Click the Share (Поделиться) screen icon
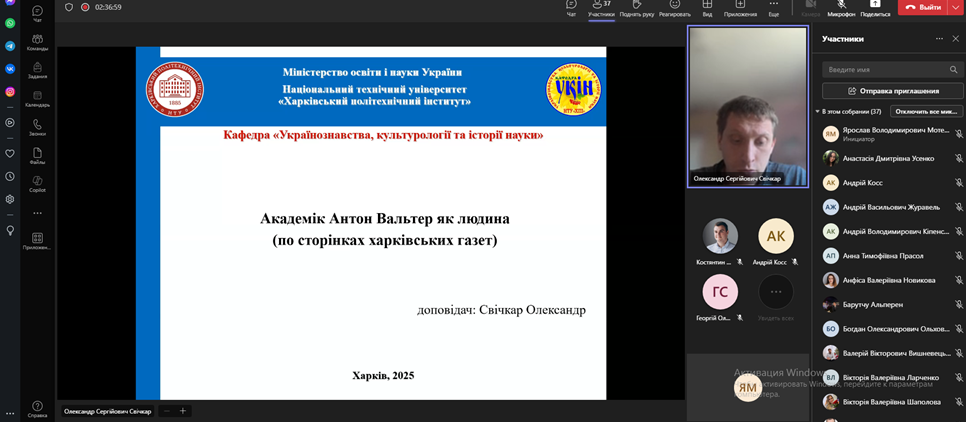The image size is (966, 422). click(875, 6)
